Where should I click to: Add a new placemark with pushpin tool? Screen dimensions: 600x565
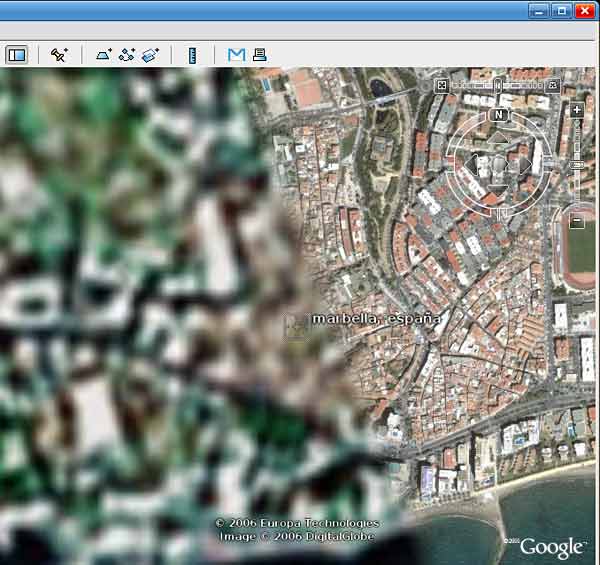[x=59, y=55]
